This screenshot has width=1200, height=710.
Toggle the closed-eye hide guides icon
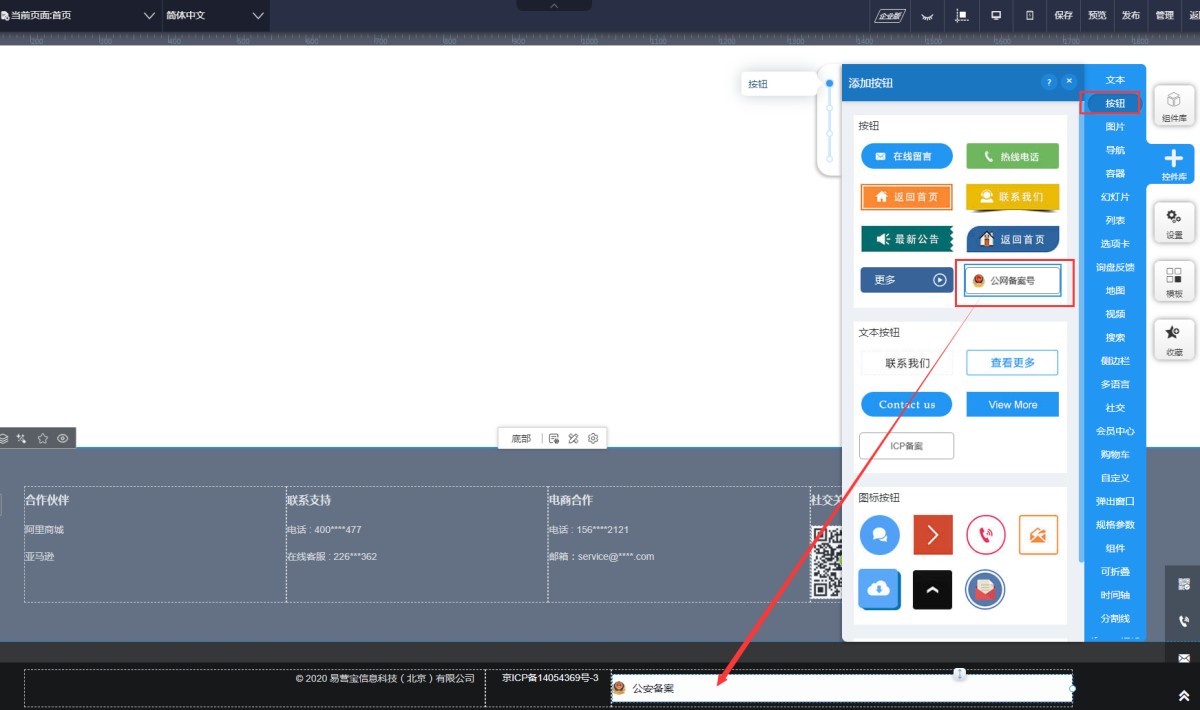(x=927, y=15)
